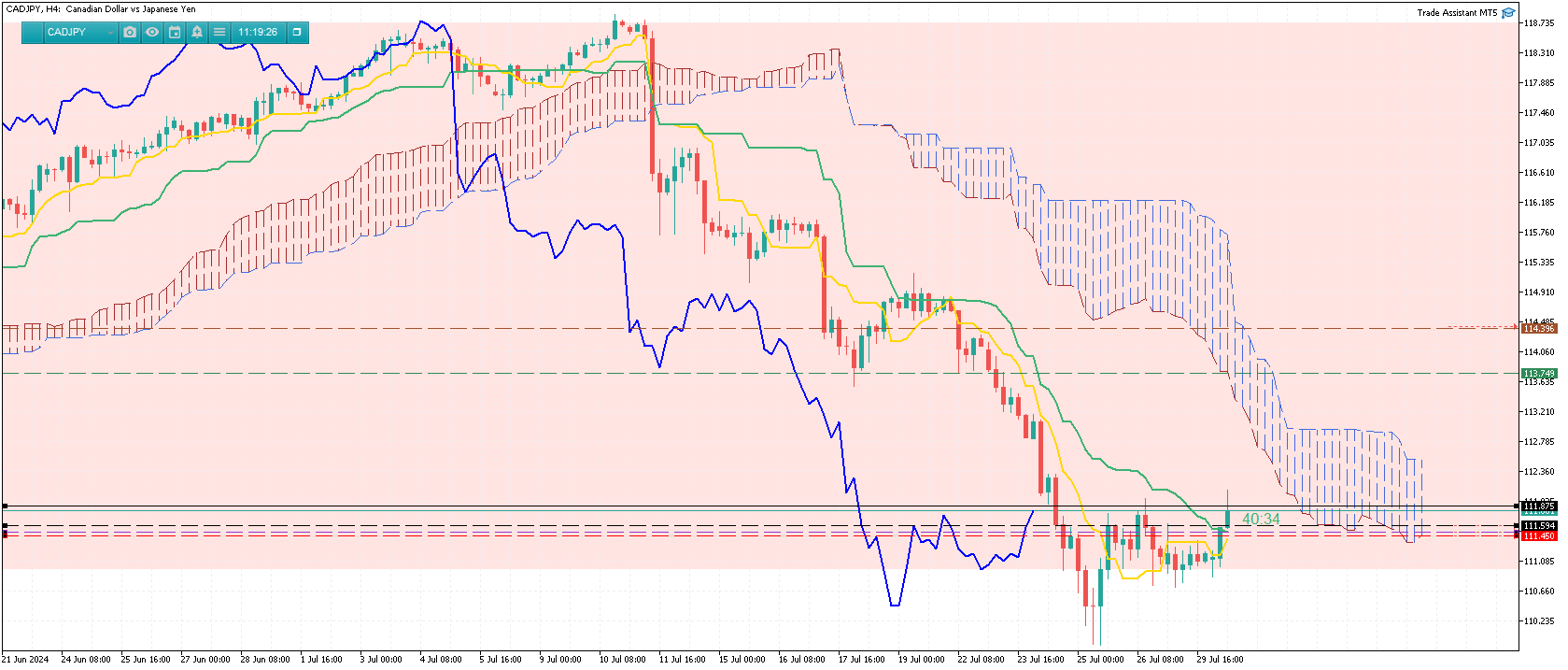Open the hamburger menu in the panel
Viewport: 1568px width, 670px height.
(x=219, y=32)
